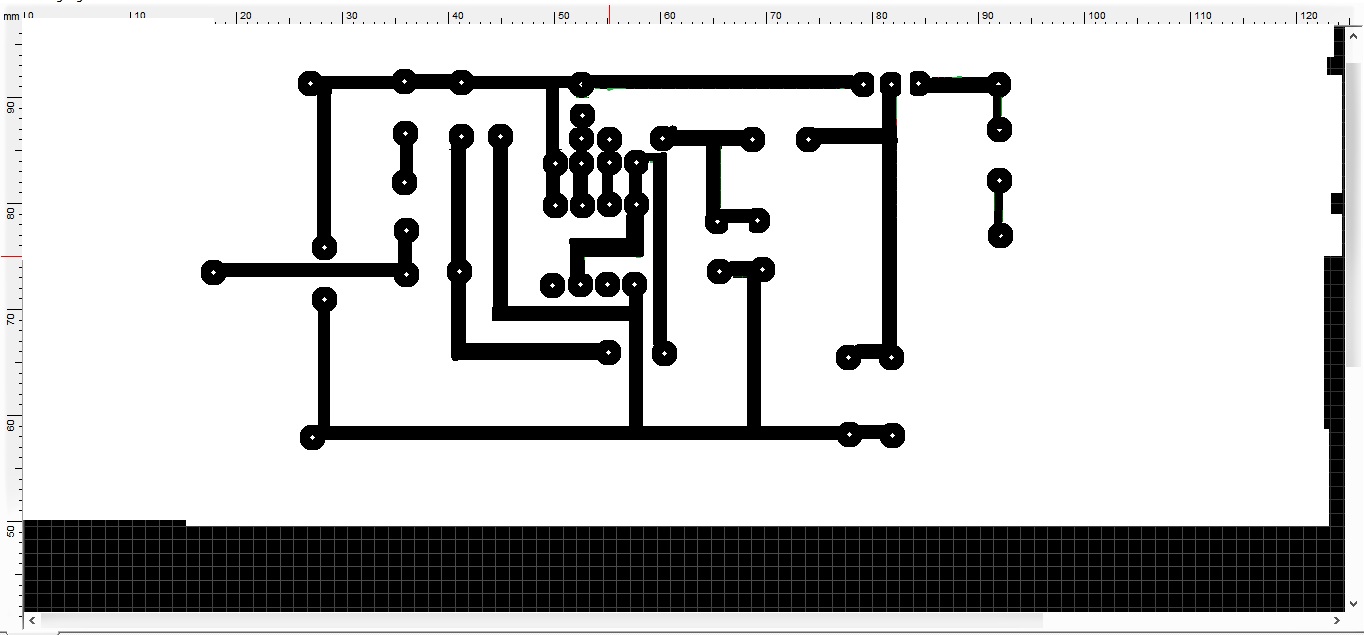Select the top-left corner pad of the layout
The height and width of the screenshot is (635, 1364).
click(310, 83)
